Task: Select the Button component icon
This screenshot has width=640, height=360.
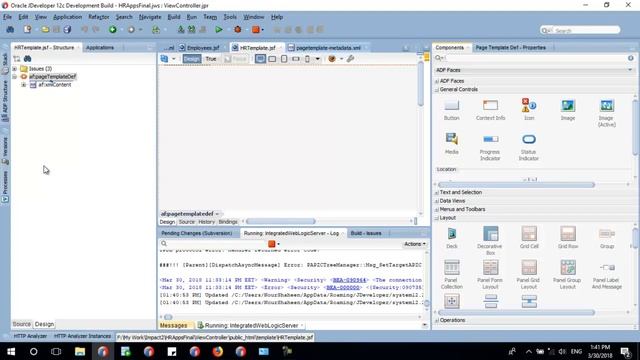Action: (451, 105)
